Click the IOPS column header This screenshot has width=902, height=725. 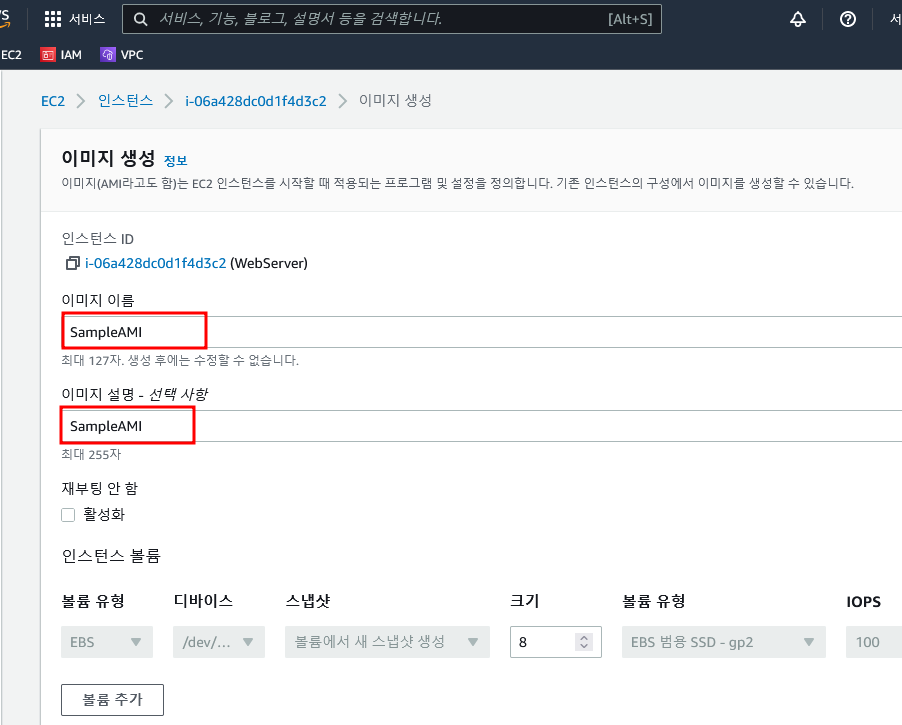[863, 602]
